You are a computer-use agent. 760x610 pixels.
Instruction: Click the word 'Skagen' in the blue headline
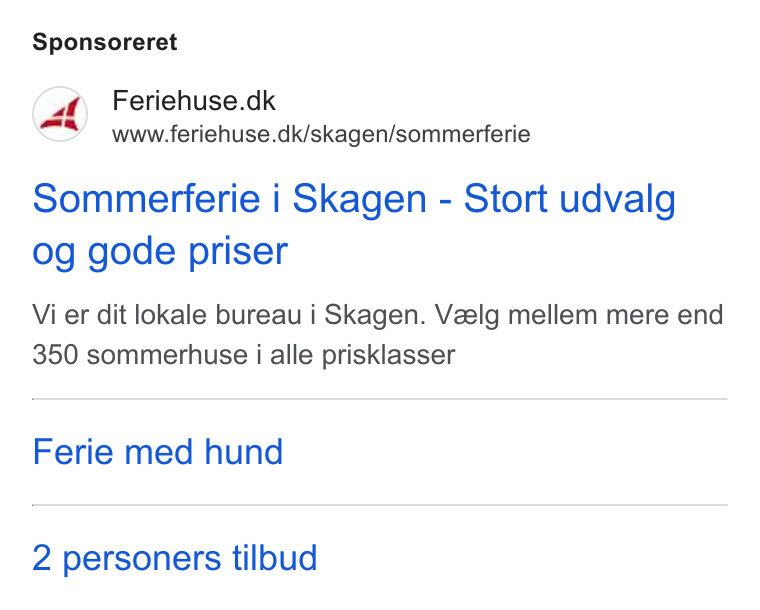tap(359, 199)
